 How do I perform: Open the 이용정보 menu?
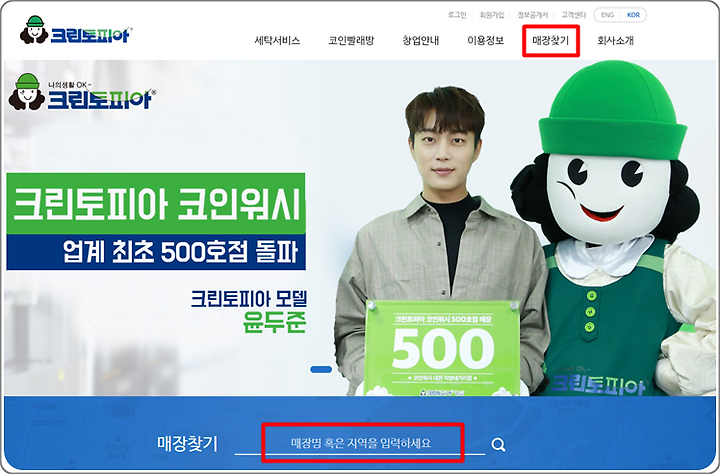point(485,40)
